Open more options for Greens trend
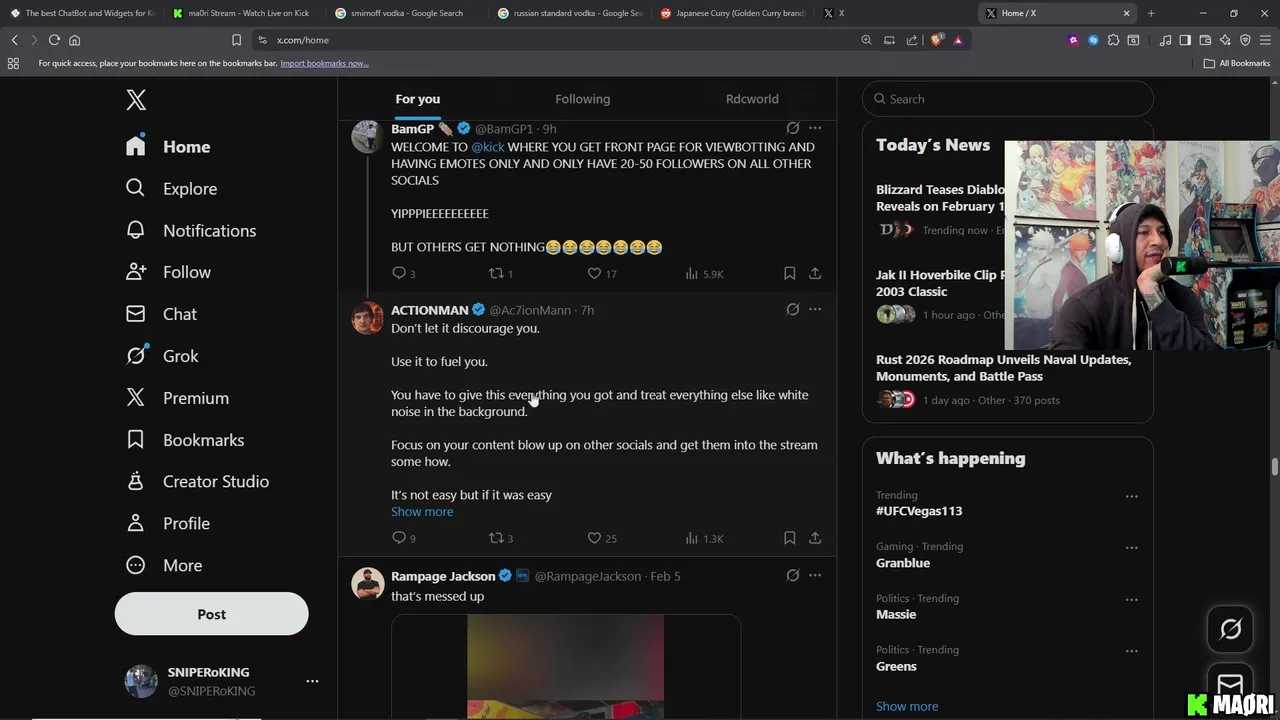Screen dimensions: 1280x720 [x=1131, y=651]
